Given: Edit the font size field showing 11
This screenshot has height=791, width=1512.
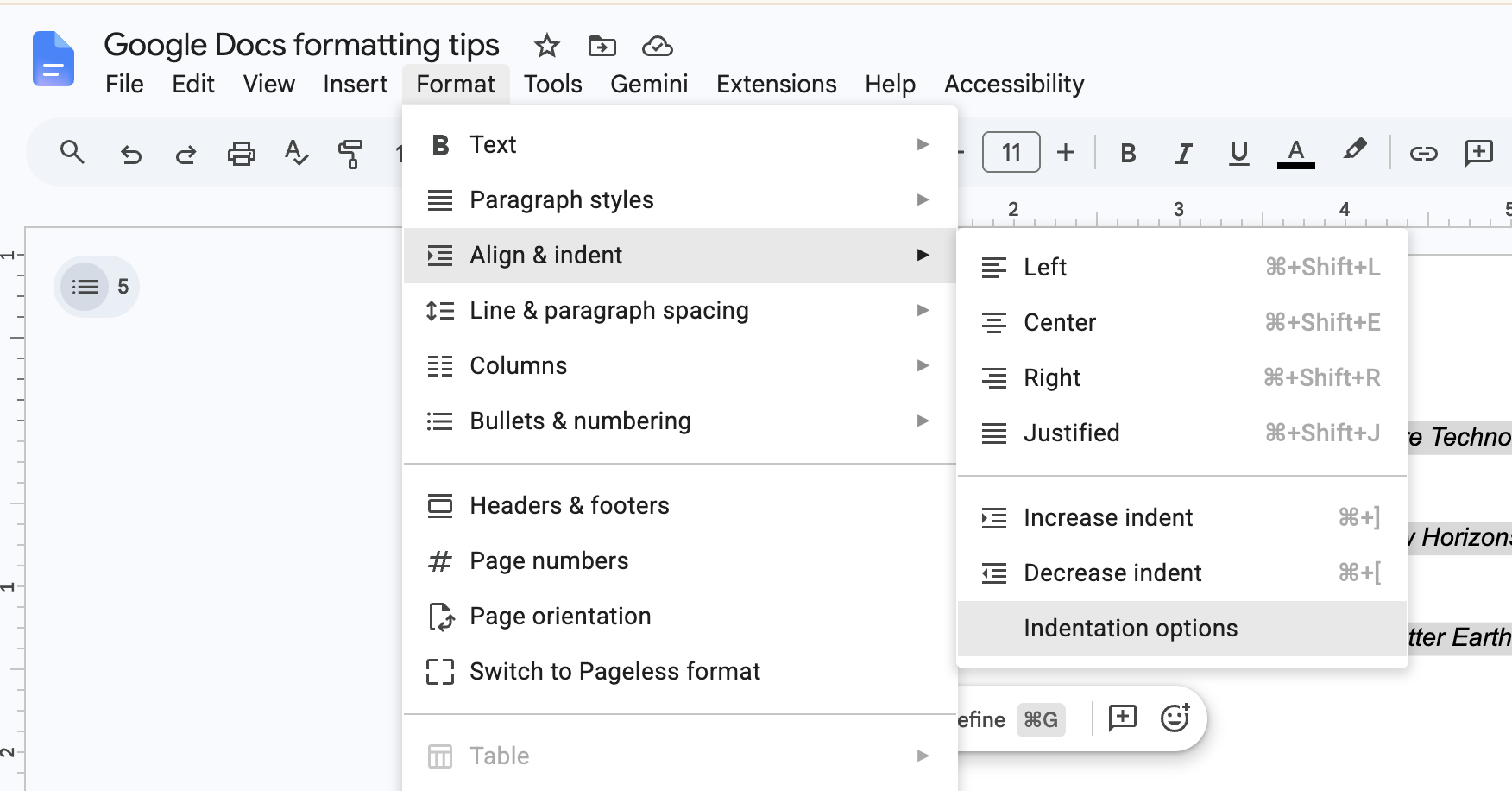Looking at the screenshot, I should click(x=1011, y=153).
